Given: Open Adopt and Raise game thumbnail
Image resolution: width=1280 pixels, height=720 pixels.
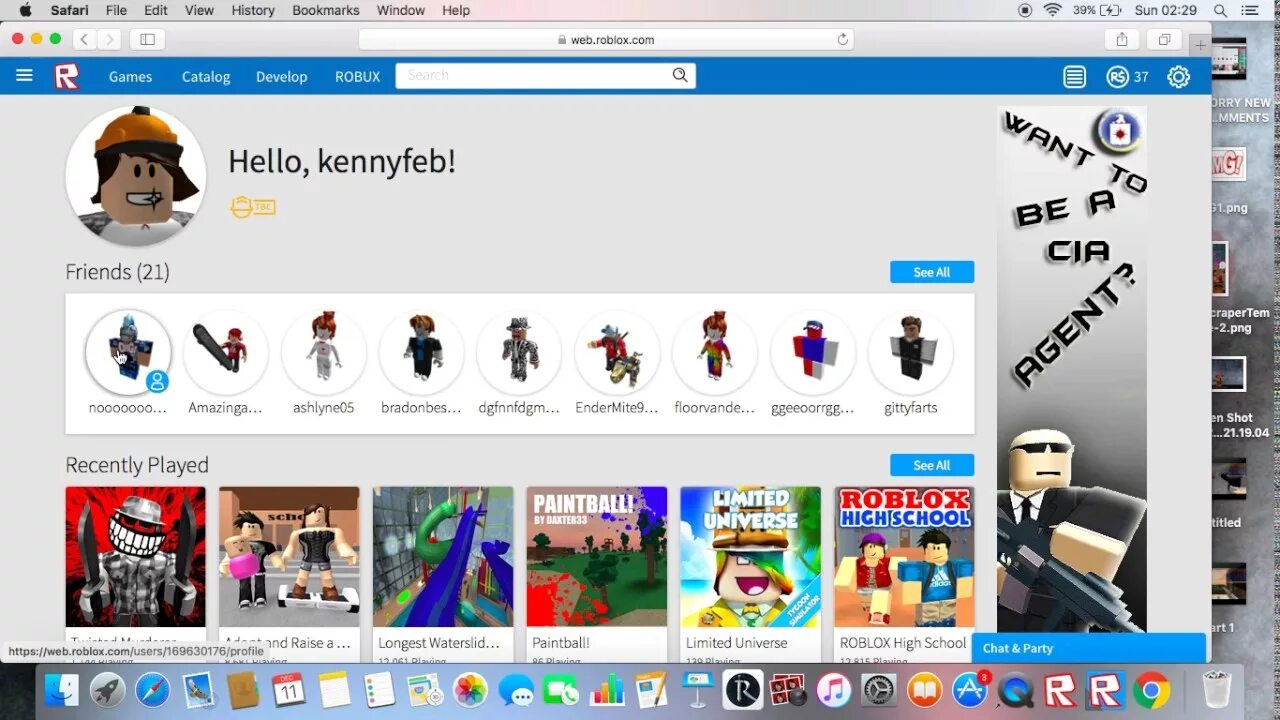Looking at the screenshot, I should pyautogui.click(x=289, y=557).
